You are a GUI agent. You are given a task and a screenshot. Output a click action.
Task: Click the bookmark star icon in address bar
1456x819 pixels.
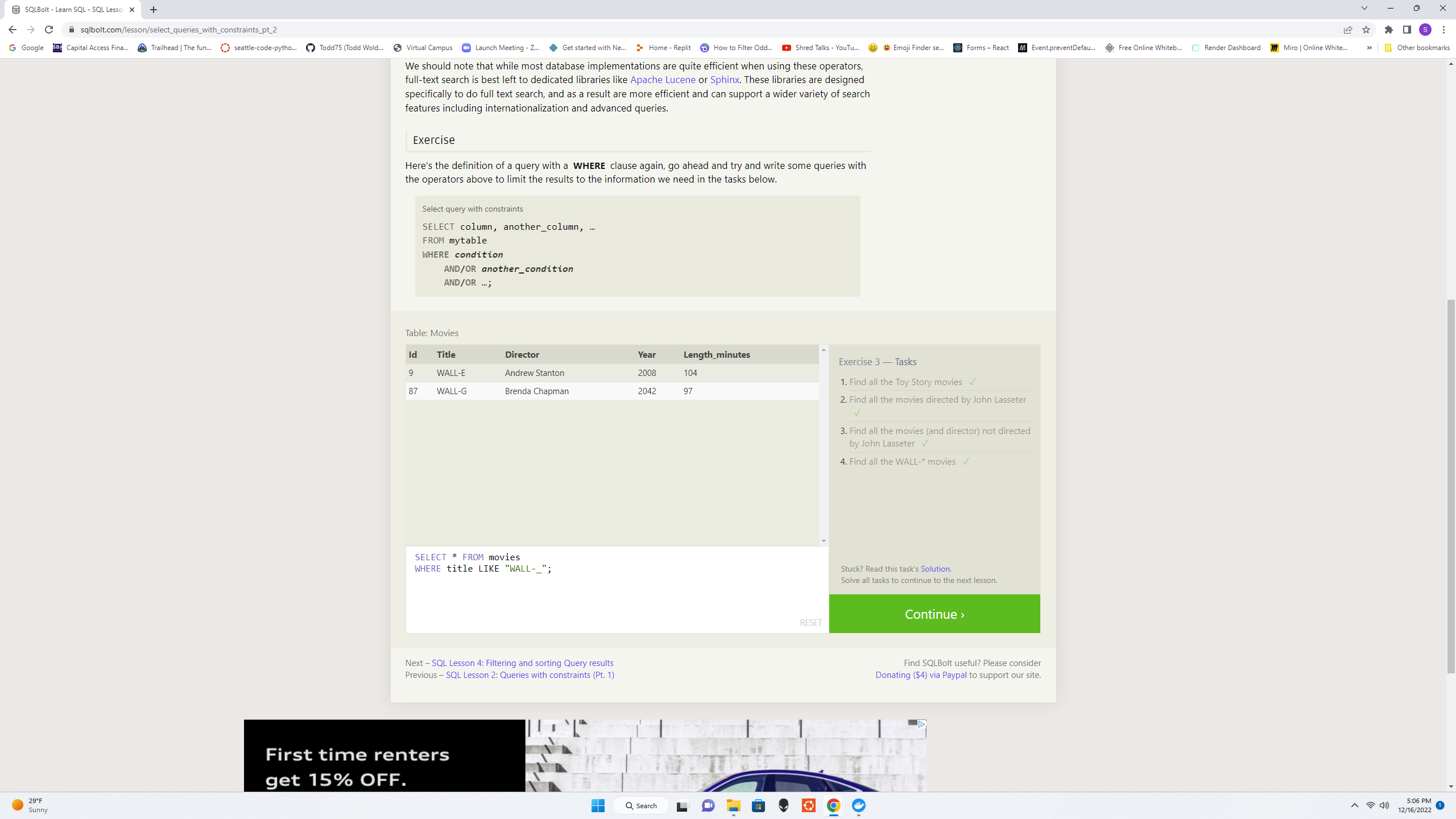tap(1366, 29)
